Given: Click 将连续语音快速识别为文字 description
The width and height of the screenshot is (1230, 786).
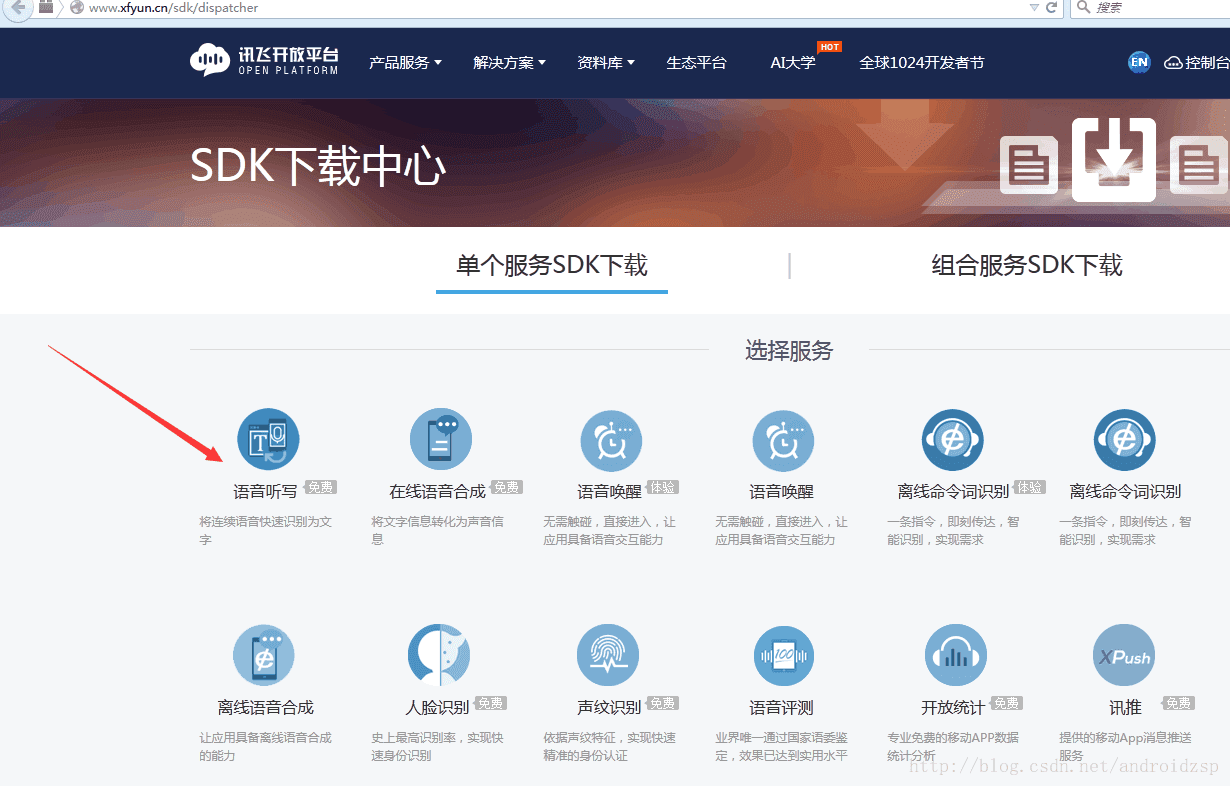Looking at the screenshot, I should point(266,530).
